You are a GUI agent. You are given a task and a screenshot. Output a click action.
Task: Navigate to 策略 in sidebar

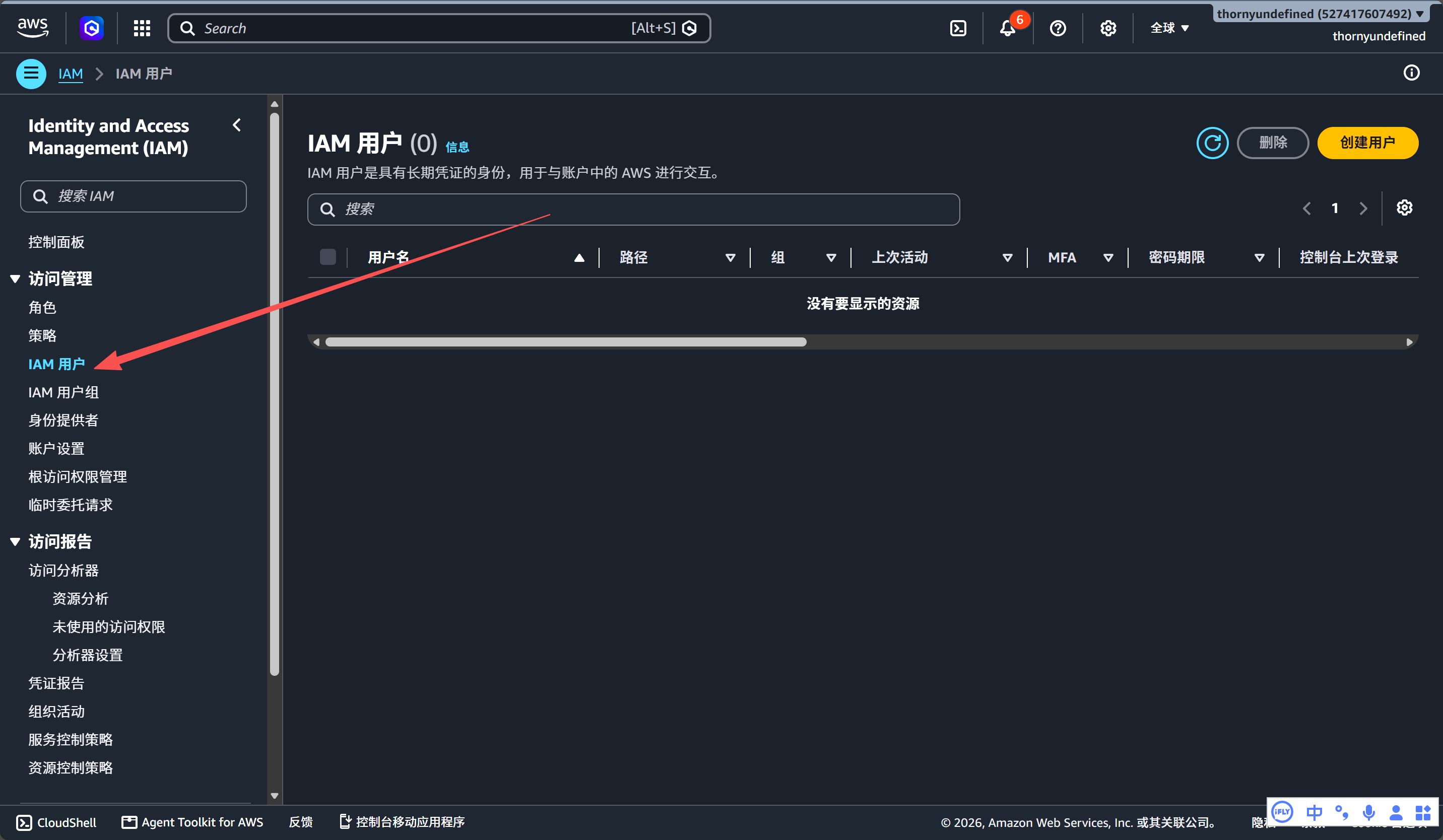click(42, 335)
